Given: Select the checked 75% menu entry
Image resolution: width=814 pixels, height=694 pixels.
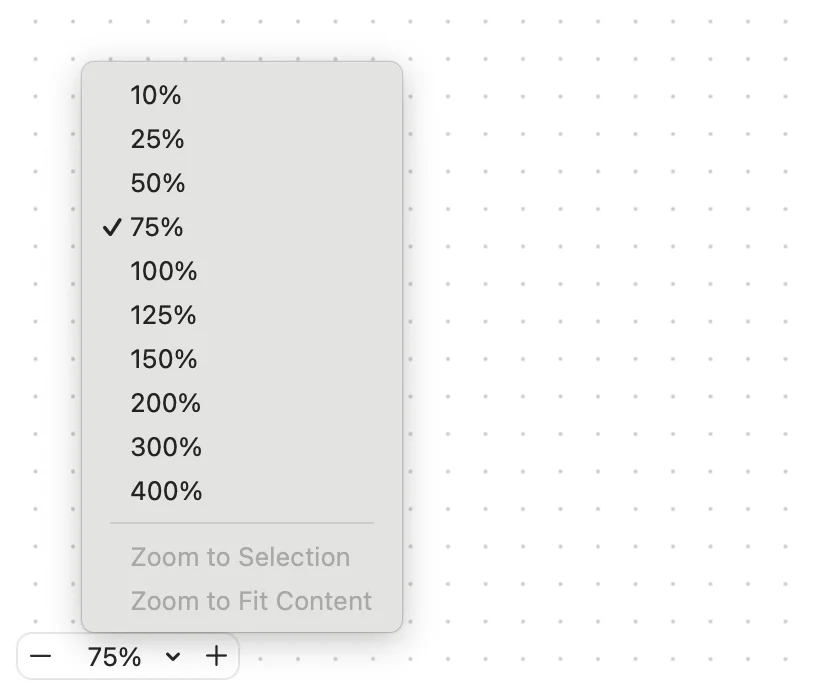Looking at the screenshot, I should (158, 228).
